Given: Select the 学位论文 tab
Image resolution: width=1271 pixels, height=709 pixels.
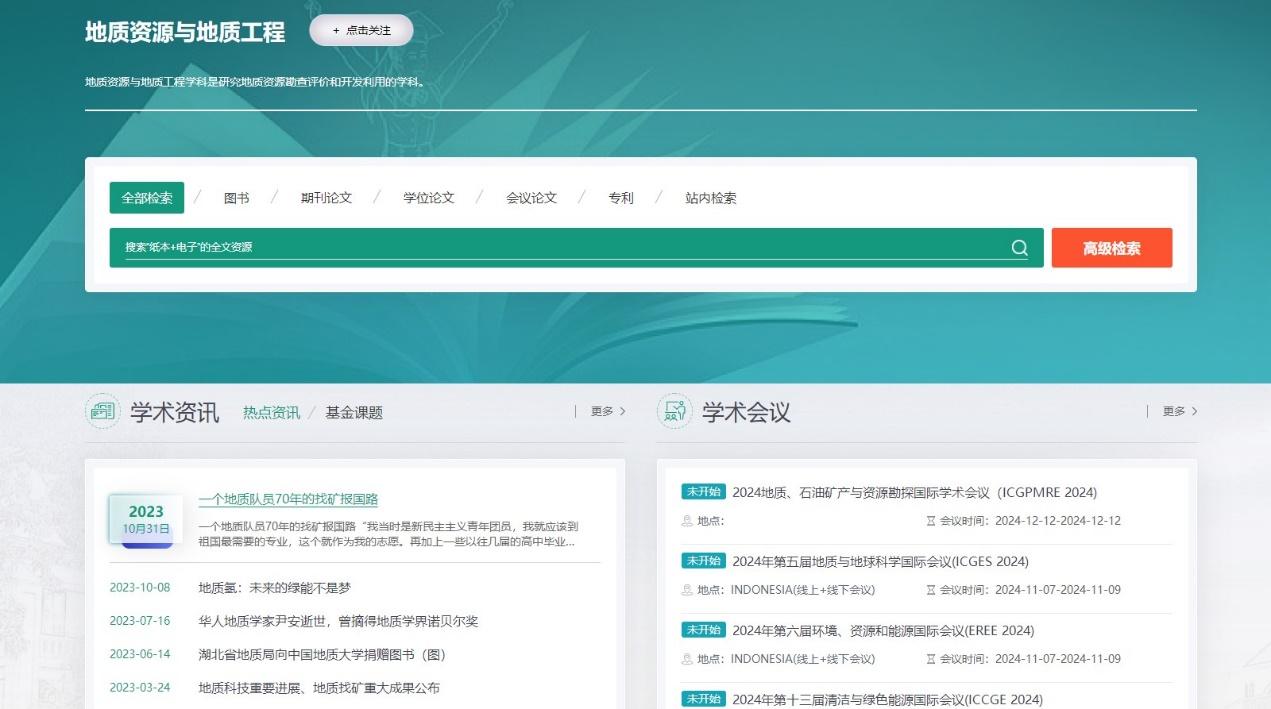Looking at the screenshot, I should click(429, 198).
